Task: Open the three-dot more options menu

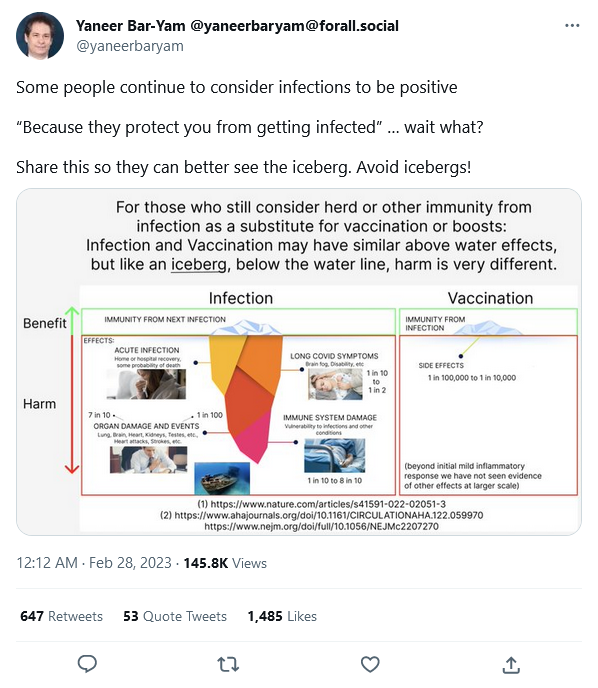Action: point(572,26)
